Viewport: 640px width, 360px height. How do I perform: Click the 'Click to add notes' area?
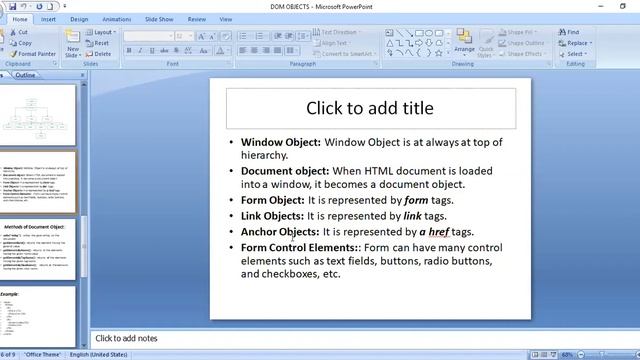tap(364, 338)
